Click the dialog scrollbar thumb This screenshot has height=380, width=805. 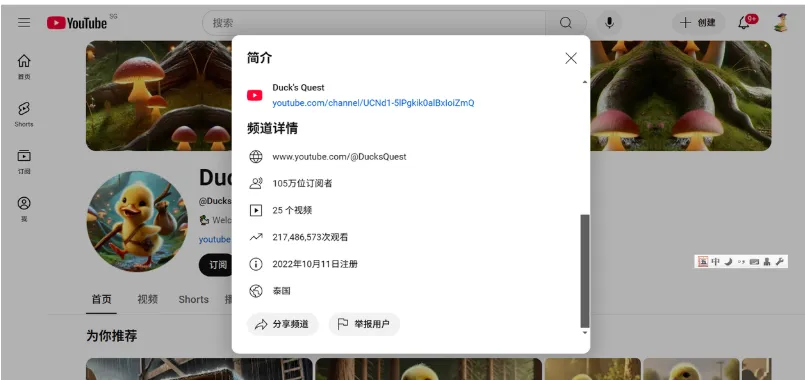click(585, 271)
